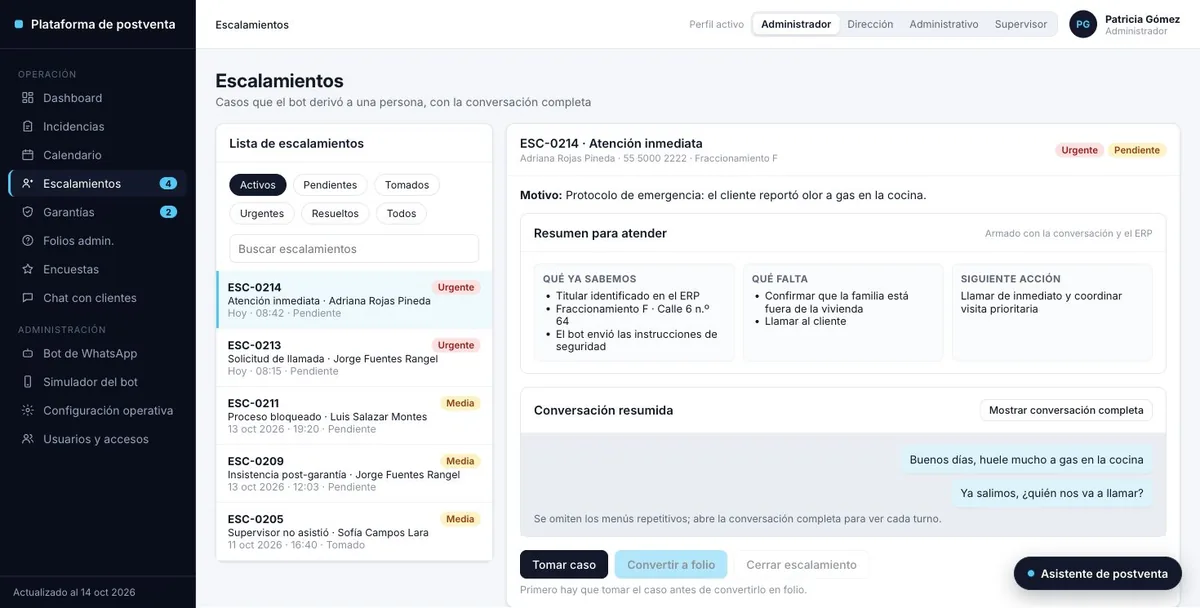Image resolution: width=1200 pixels, height=608 pixels.
Task: Click message 'Ya salimos, ¿quién nos va a llamar?'
Action: (x=1052, y=493)
